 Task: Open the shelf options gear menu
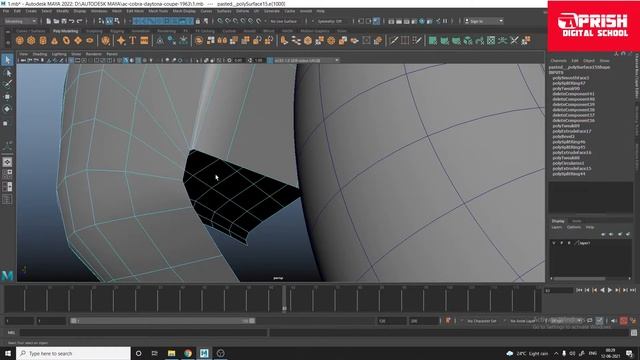pos(7,42)
